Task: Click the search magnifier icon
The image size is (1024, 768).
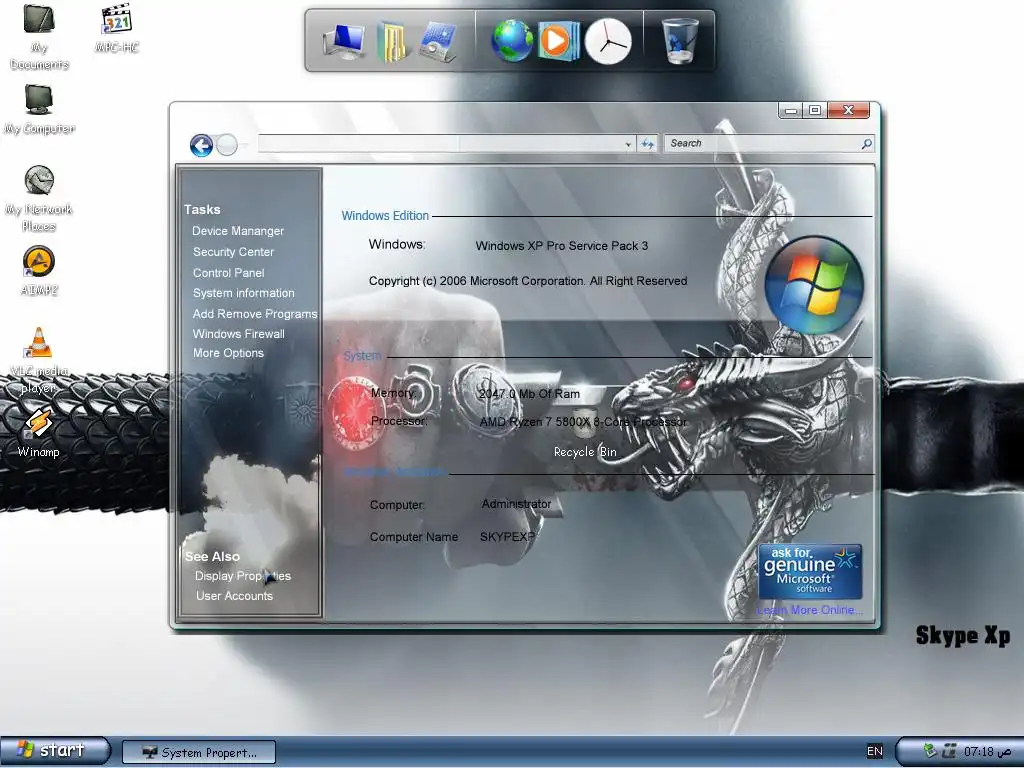Action: point(866,144)
